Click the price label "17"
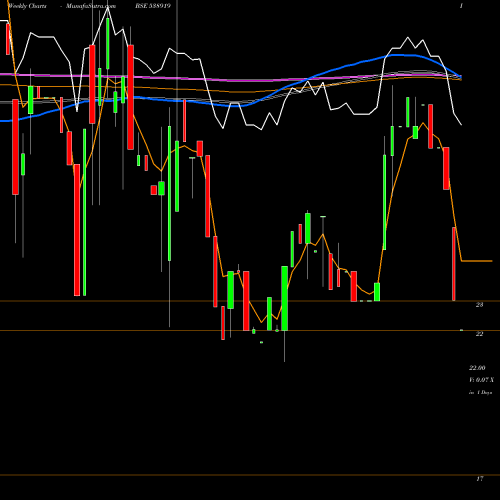The width and height of the screenshot is (500, 500). (x=479, y=479)
